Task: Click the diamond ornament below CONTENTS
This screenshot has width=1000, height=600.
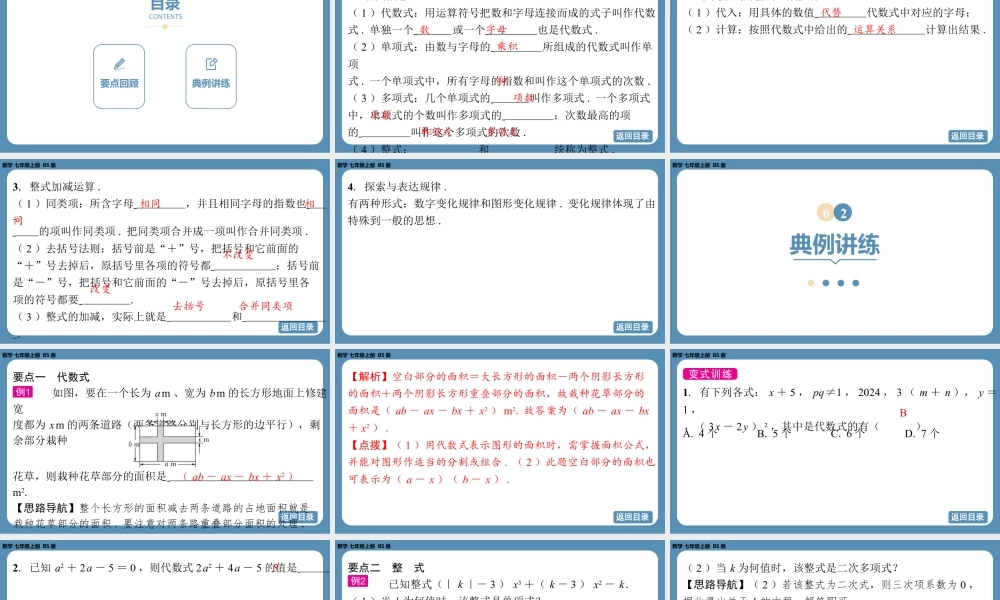Action: (x=164, y=27)
